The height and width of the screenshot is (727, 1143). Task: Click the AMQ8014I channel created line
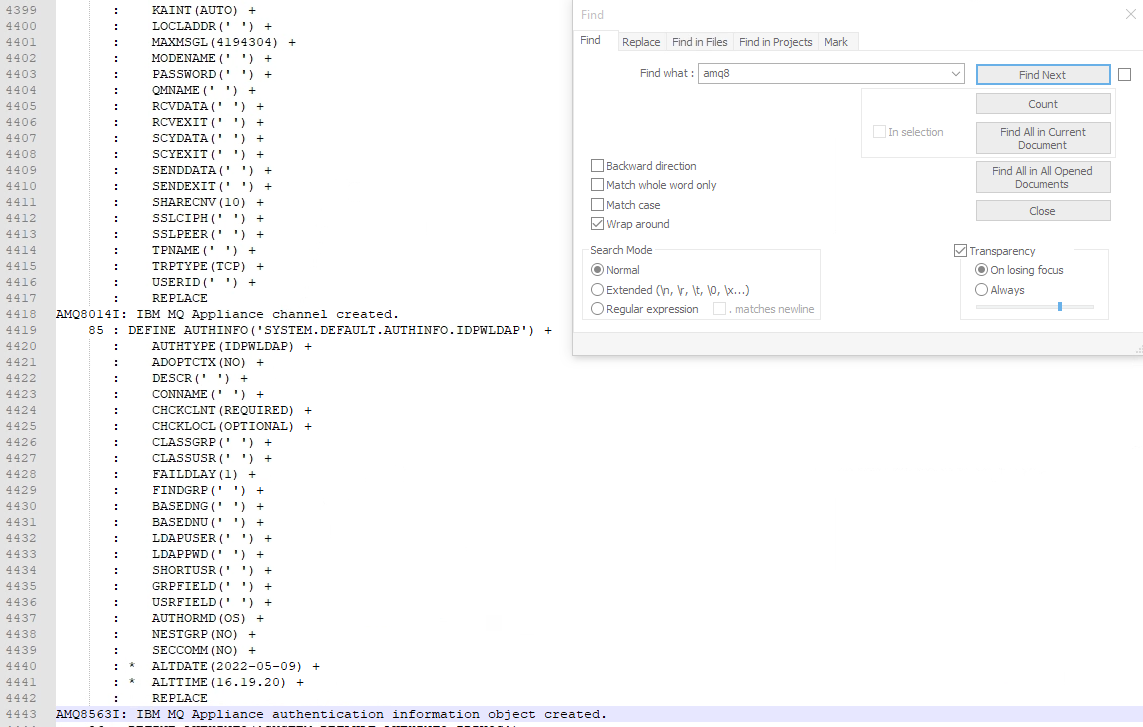(227, 314)
